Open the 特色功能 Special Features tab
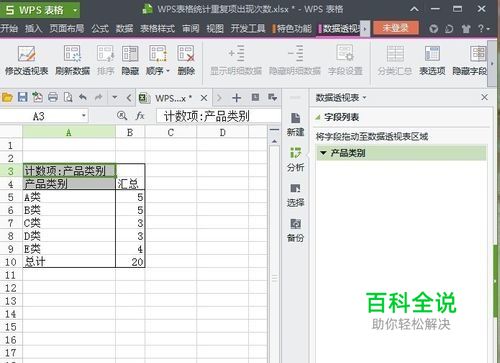Viewport: 500px width, 363px height. tap(292, 29)
